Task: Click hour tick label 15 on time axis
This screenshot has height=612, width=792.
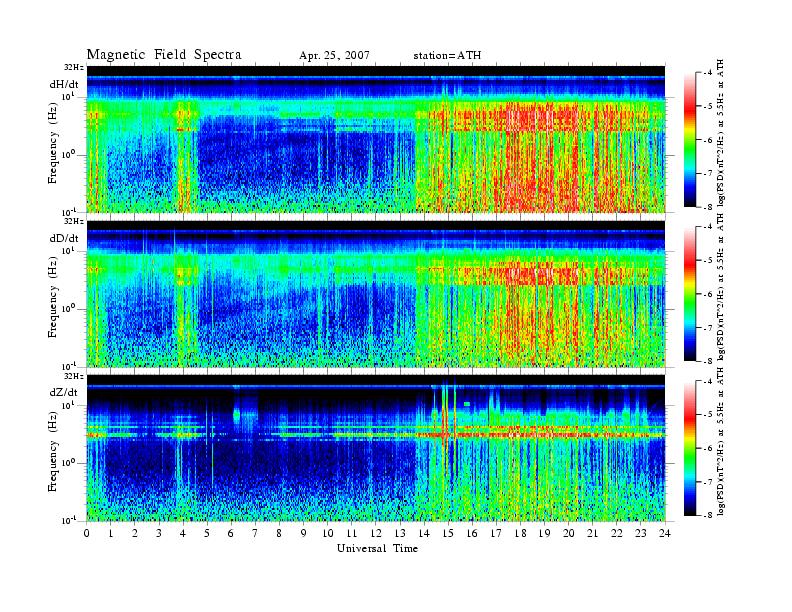Action: point(448,533)
